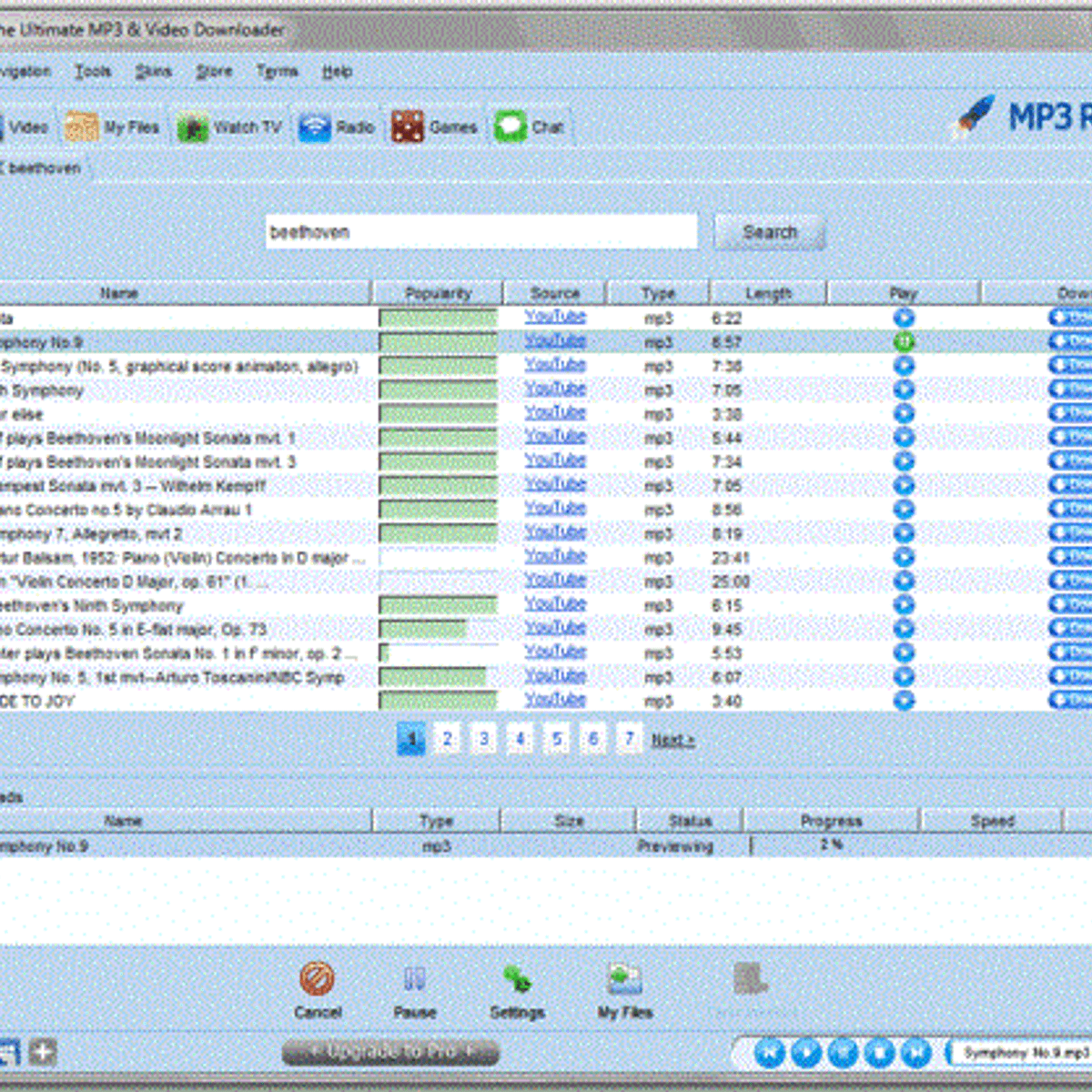This screenshot has width=1092, height=1092.
Task: Go to results page 5
Action: 557,739
